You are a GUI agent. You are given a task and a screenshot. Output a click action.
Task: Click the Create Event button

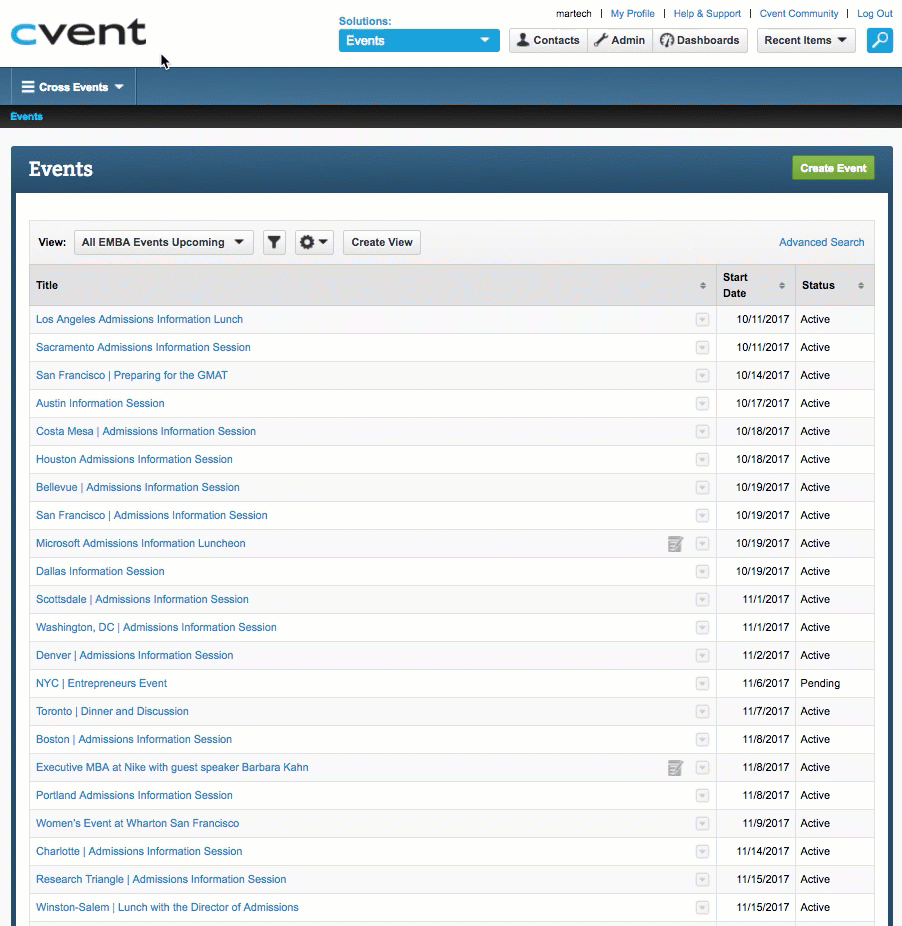[833, 168]
